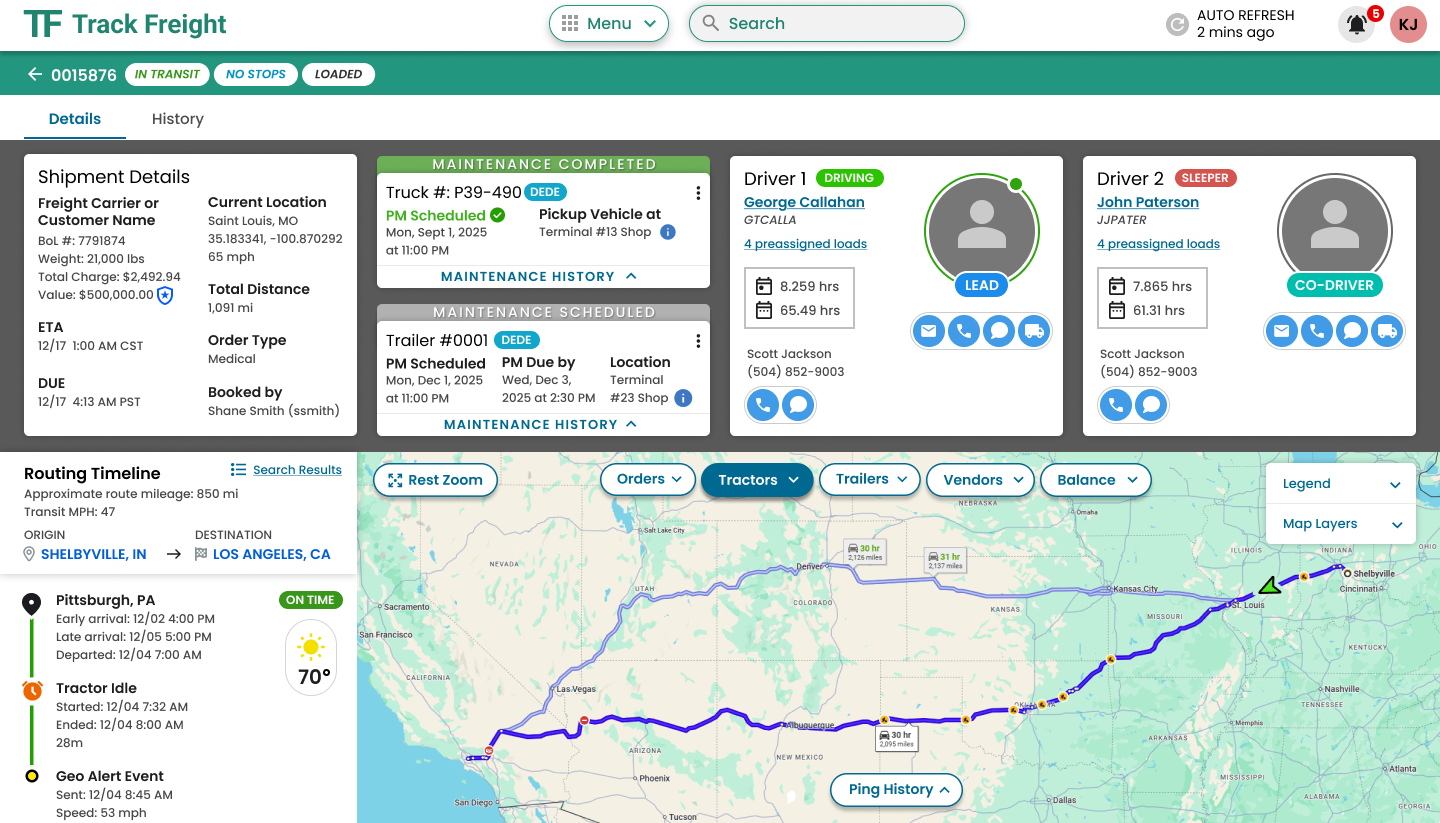The height and width of the screenshot is (823, 1440).
Task: Open kebab menu on Truck P39-490 card
Action: [697, 192]
